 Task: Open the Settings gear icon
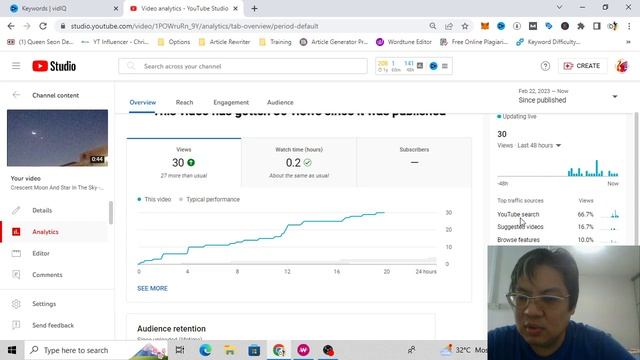[x=16, y=304]
